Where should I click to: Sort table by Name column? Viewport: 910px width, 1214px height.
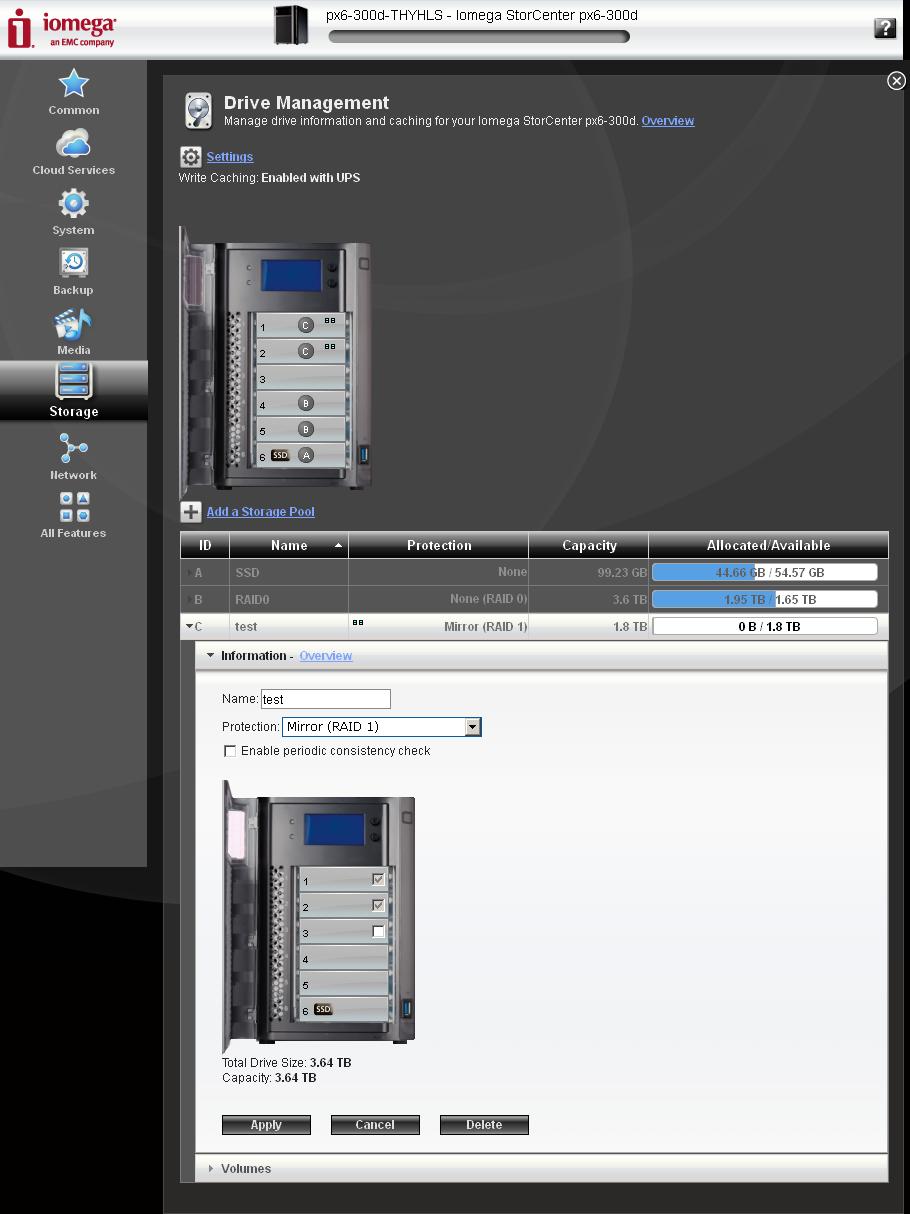[x=289, y=545]
